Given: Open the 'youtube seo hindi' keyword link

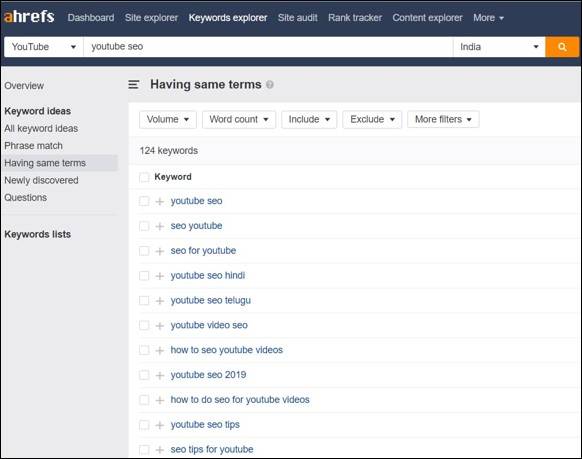Looking at the screenshot, I should (x=207, y=275).
